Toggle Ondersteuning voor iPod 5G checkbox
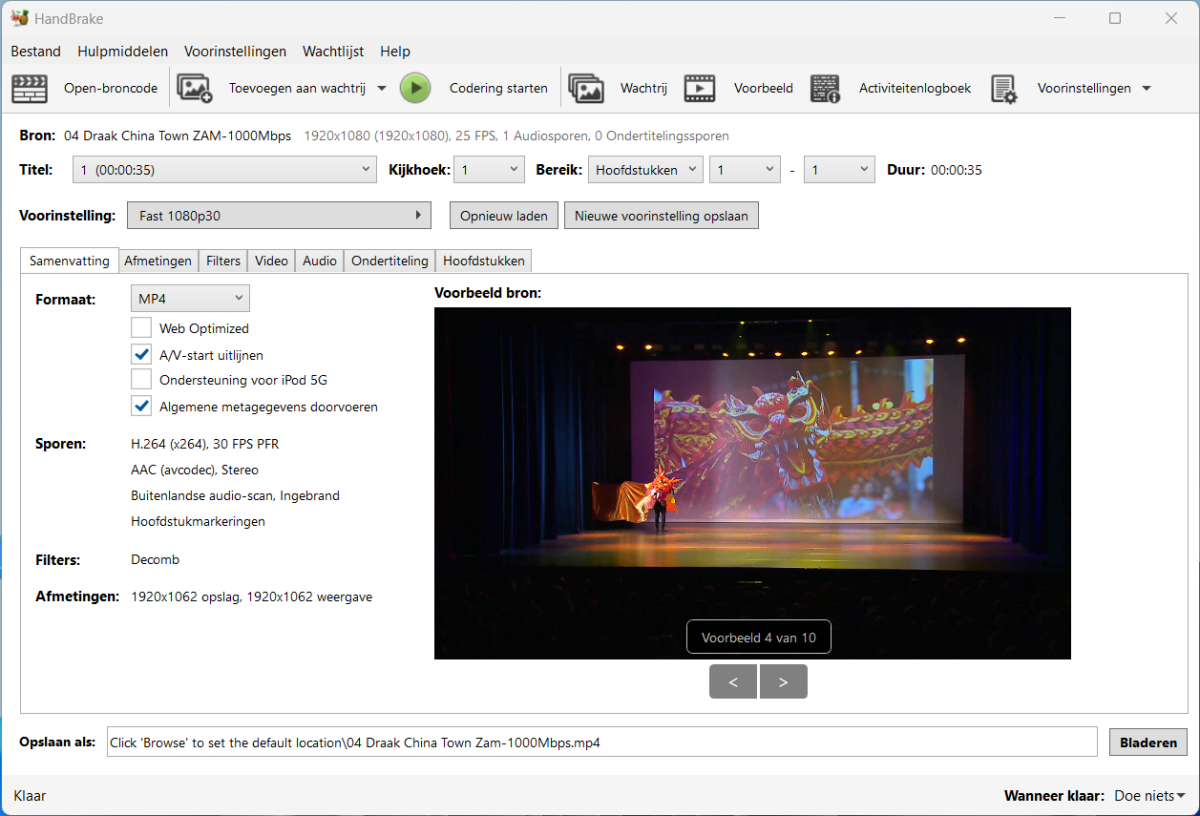Screen dimensions: 1200x816 tap(141, 380)
